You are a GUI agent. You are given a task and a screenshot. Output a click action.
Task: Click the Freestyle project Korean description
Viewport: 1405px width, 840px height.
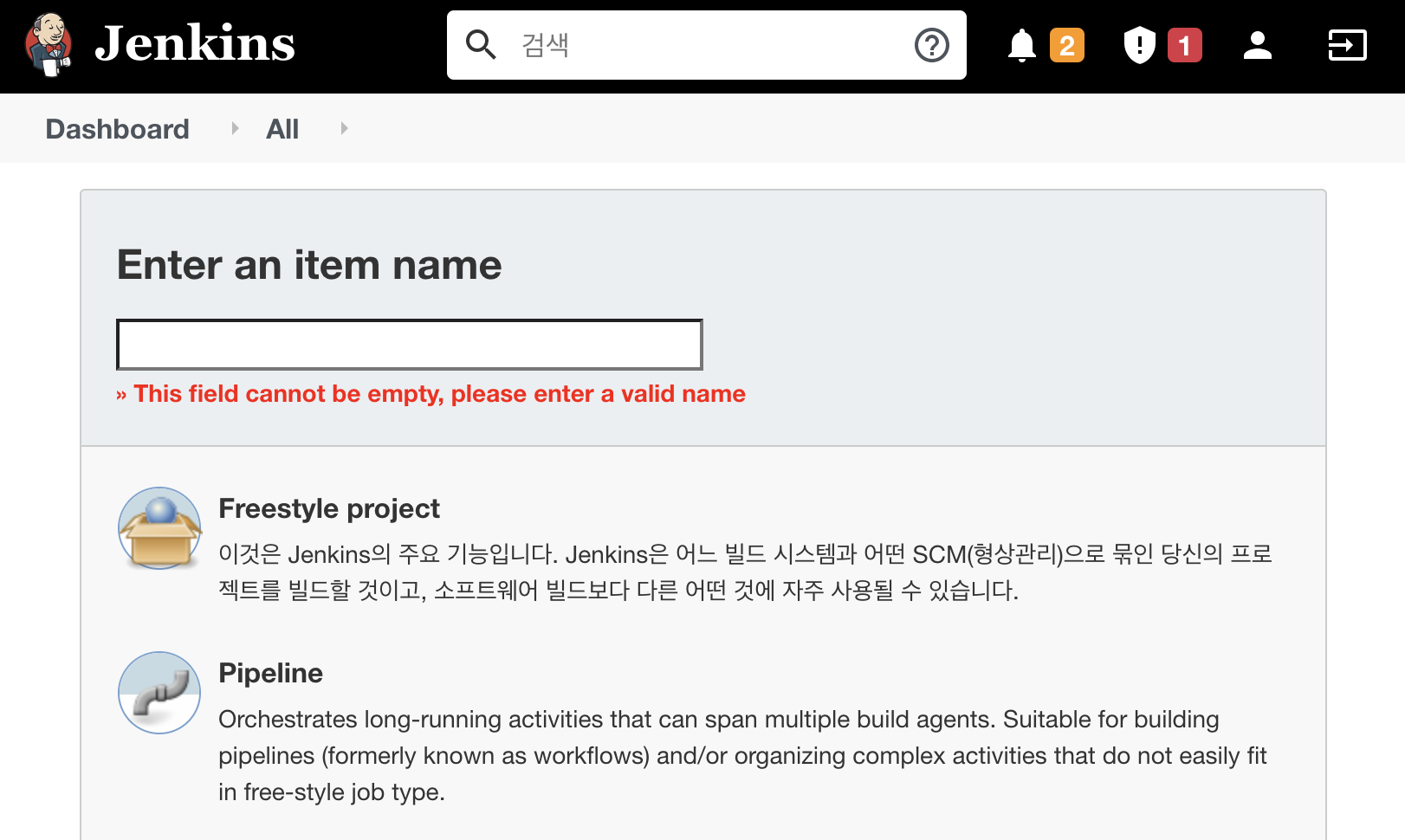click(745, 572)
